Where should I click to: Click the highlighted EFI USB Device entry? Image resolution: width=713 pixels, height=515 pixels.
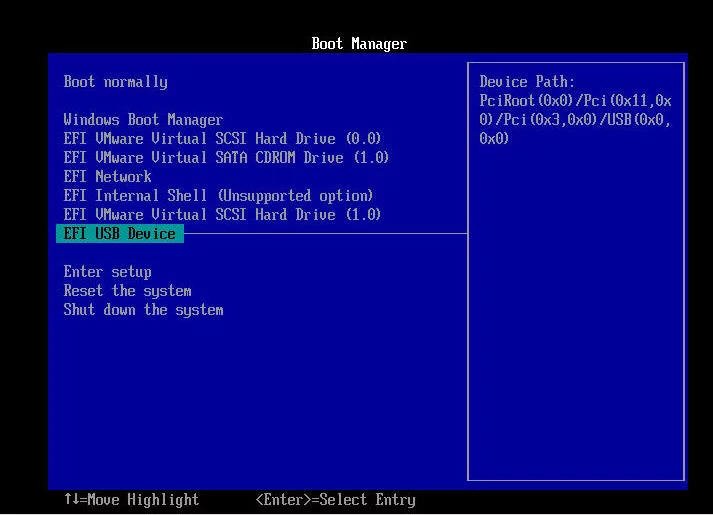(120, 234)
